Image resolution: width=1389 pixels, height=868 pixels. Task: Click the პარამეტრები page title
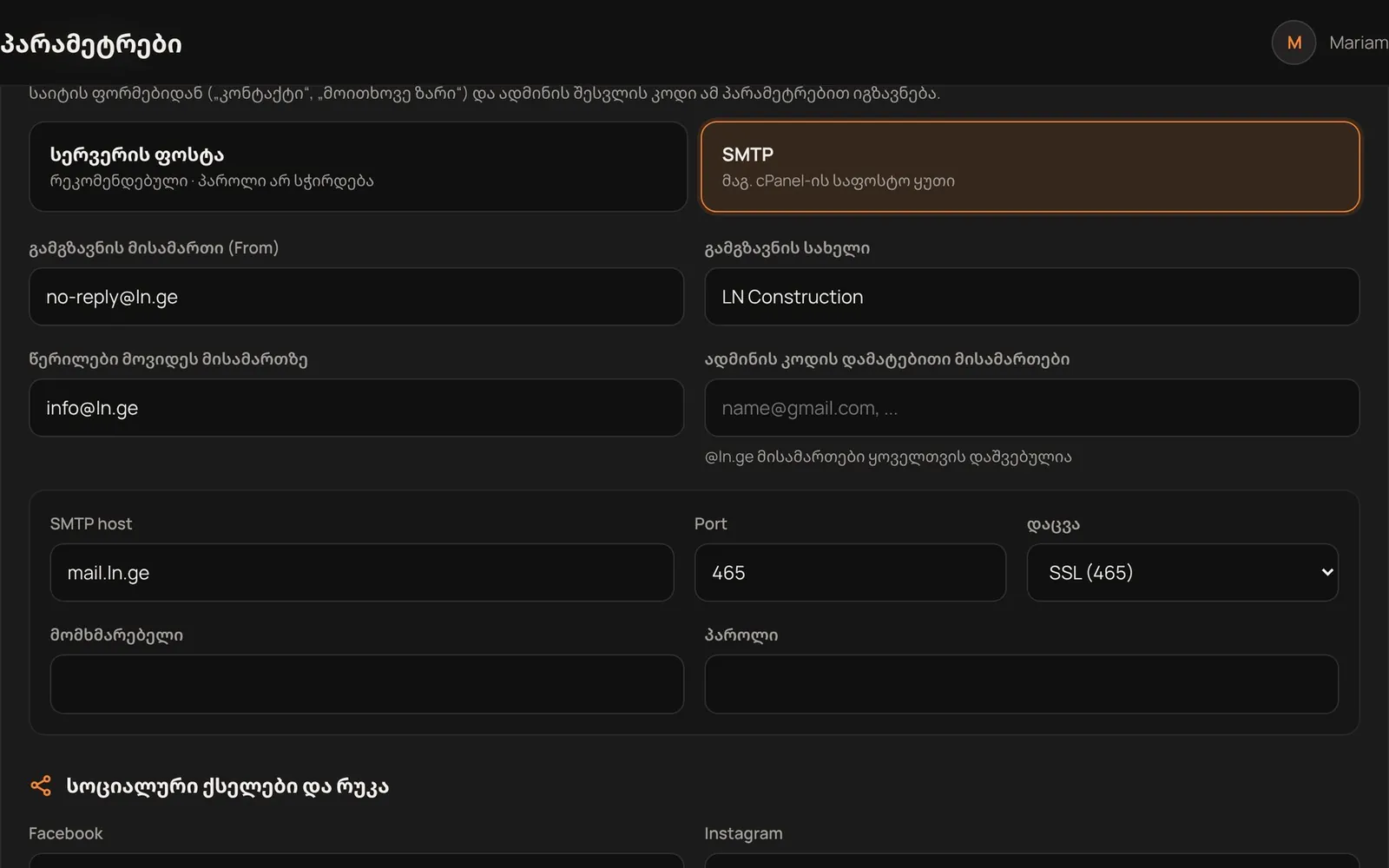(x=91, y=44)
